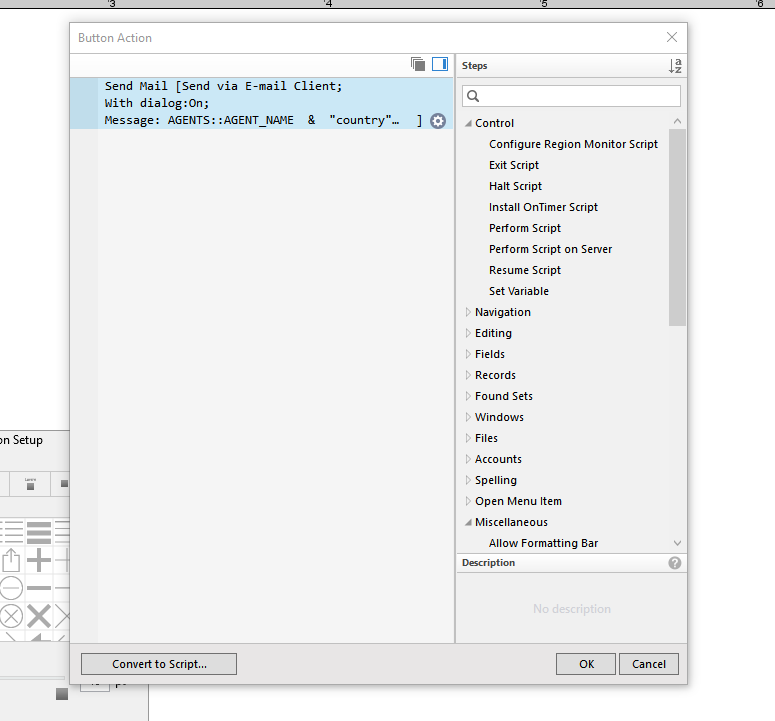Collapse the Control steps category
775x721 pixels.
pos(468,123)
